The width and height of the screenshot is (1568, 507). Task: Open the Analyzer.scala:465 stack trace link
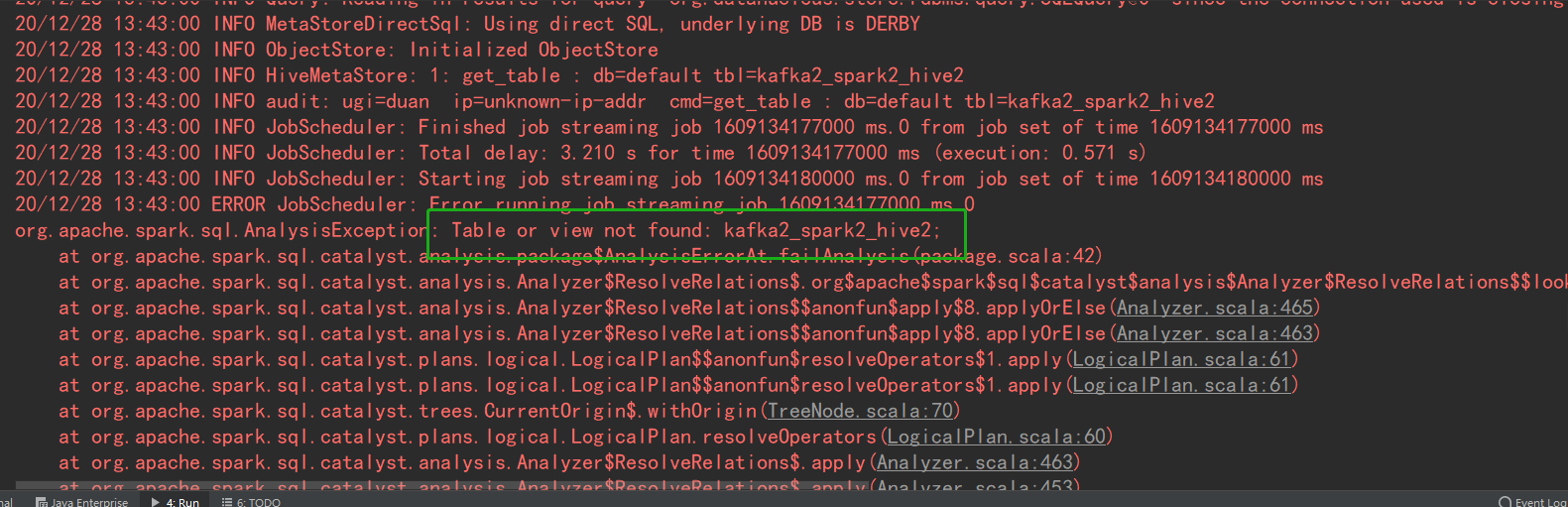[1215, 308]
